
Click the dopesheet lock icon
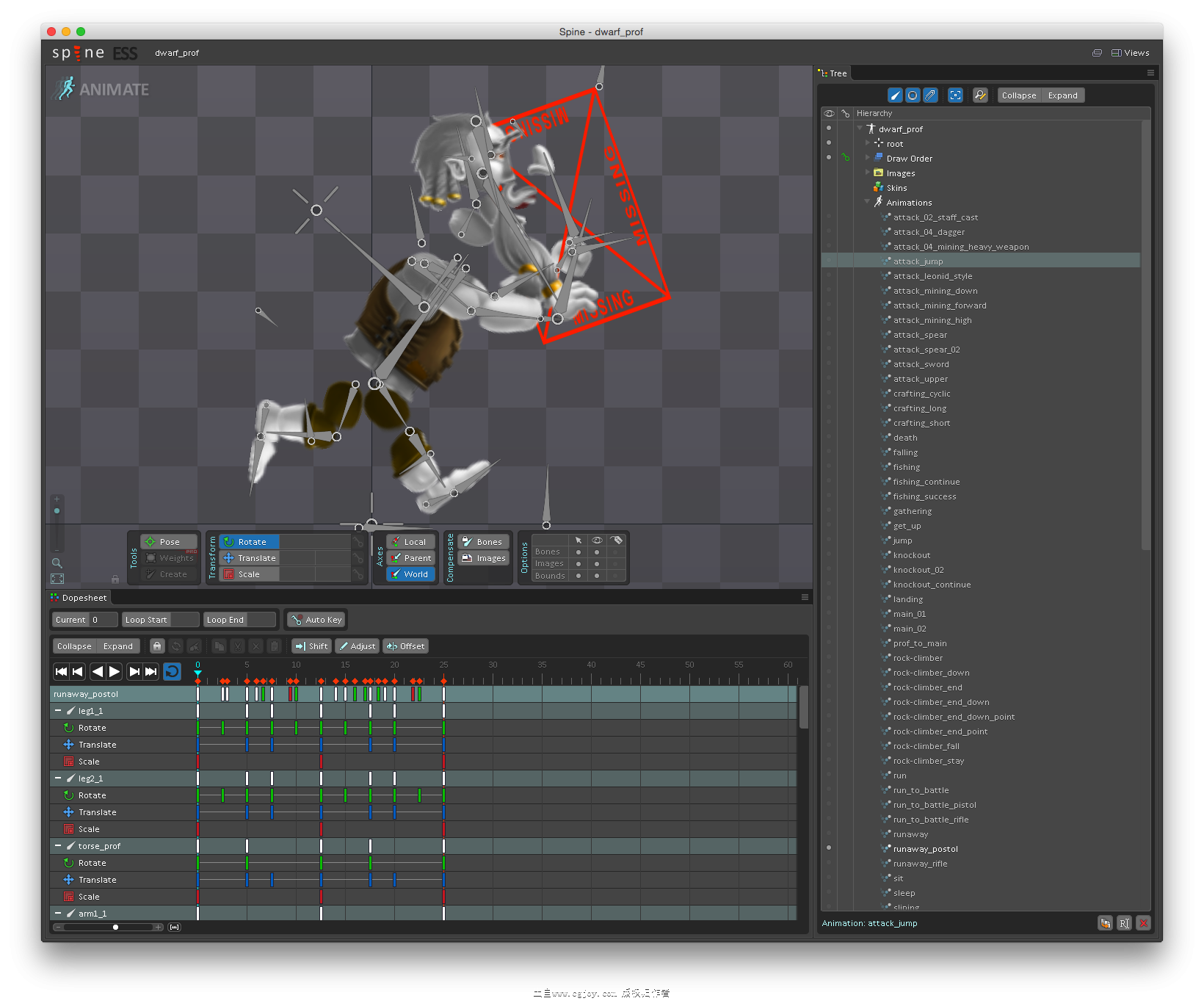coord(157,646)
